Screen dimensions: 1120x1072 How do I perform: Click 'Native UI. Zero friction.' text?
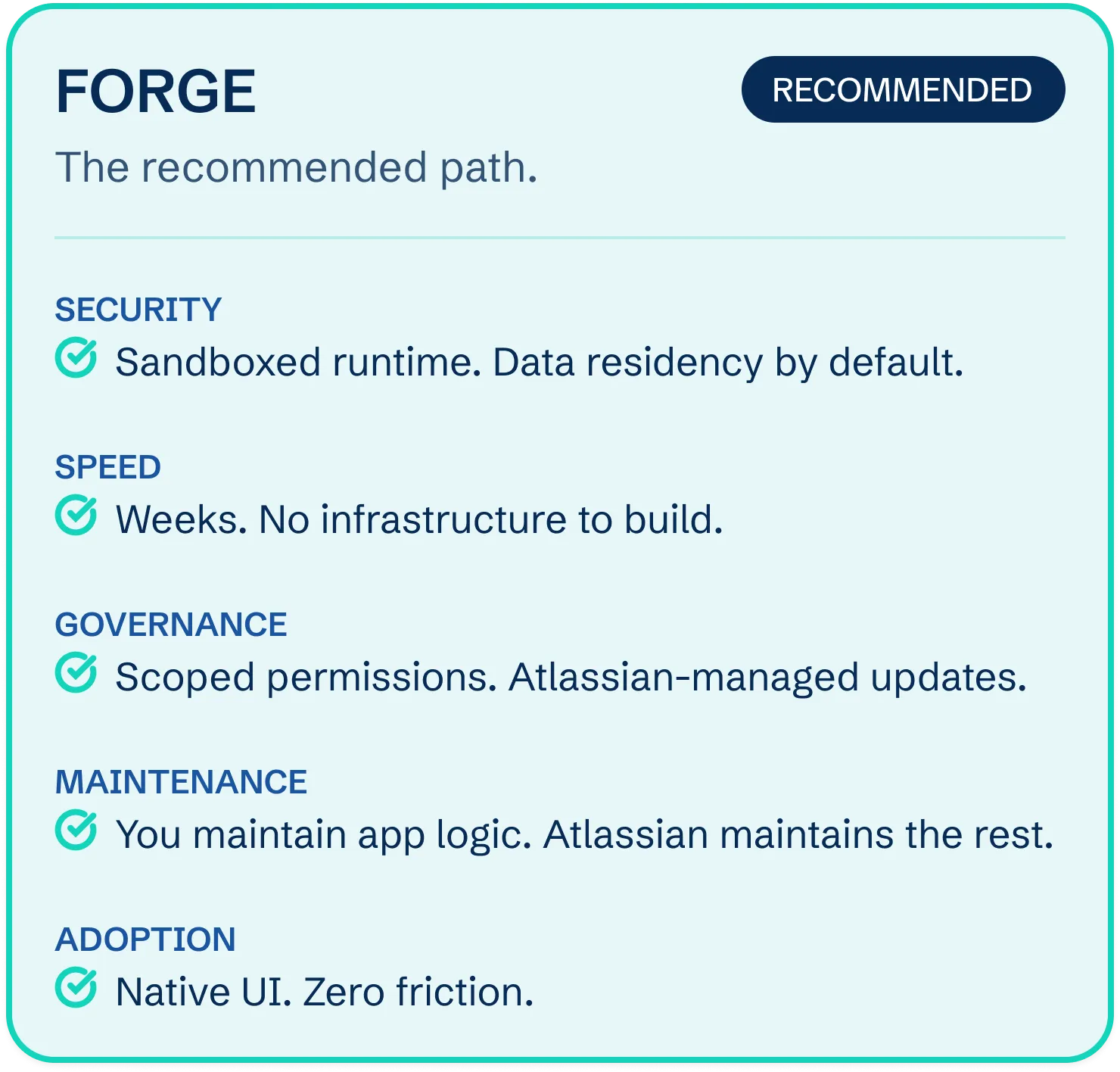325,993
